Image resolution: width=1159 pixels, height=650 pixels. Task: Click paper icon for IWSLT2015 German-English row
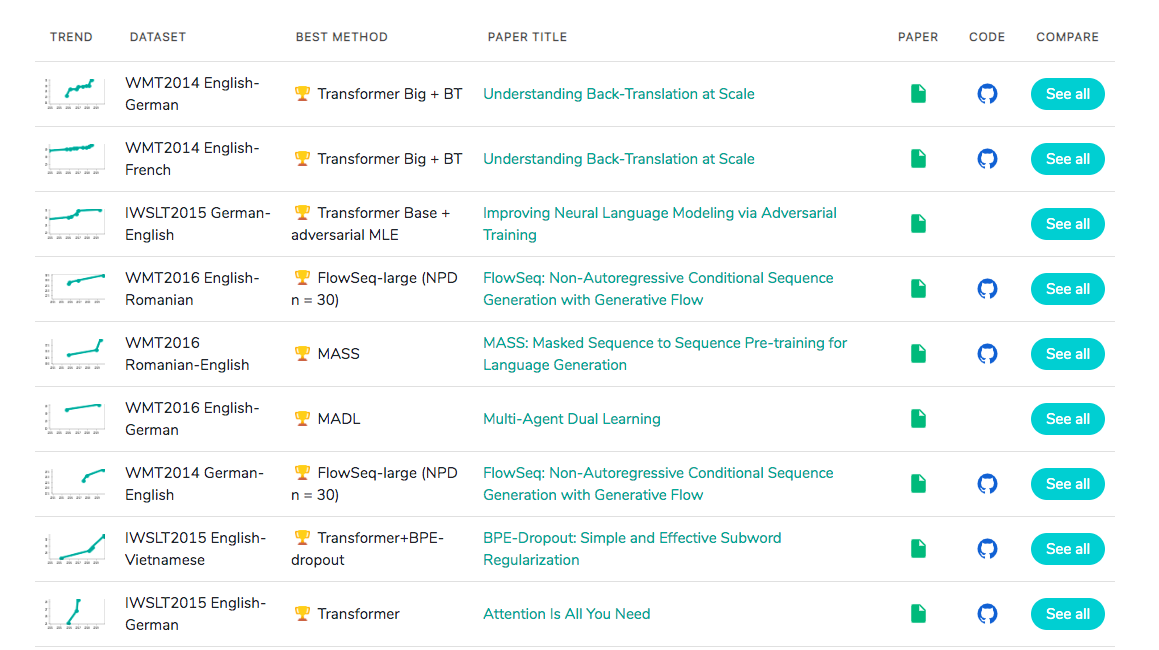pos(918,224)
